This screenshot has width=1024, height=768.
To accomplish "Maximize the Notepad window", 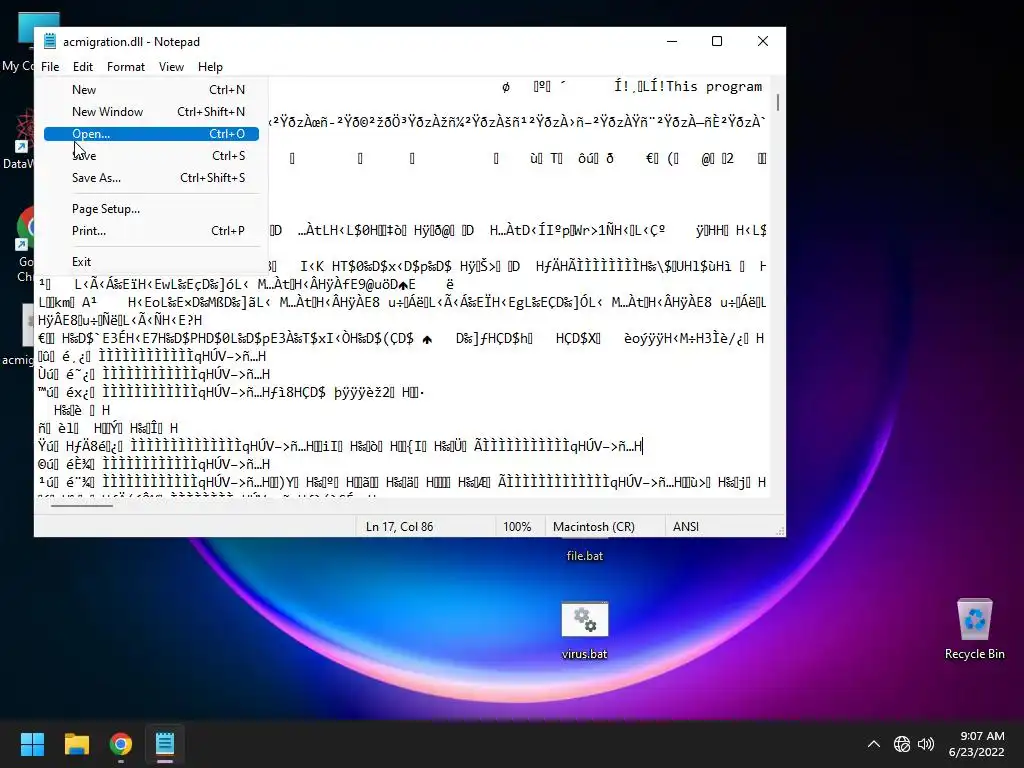I will click(717, 41).
